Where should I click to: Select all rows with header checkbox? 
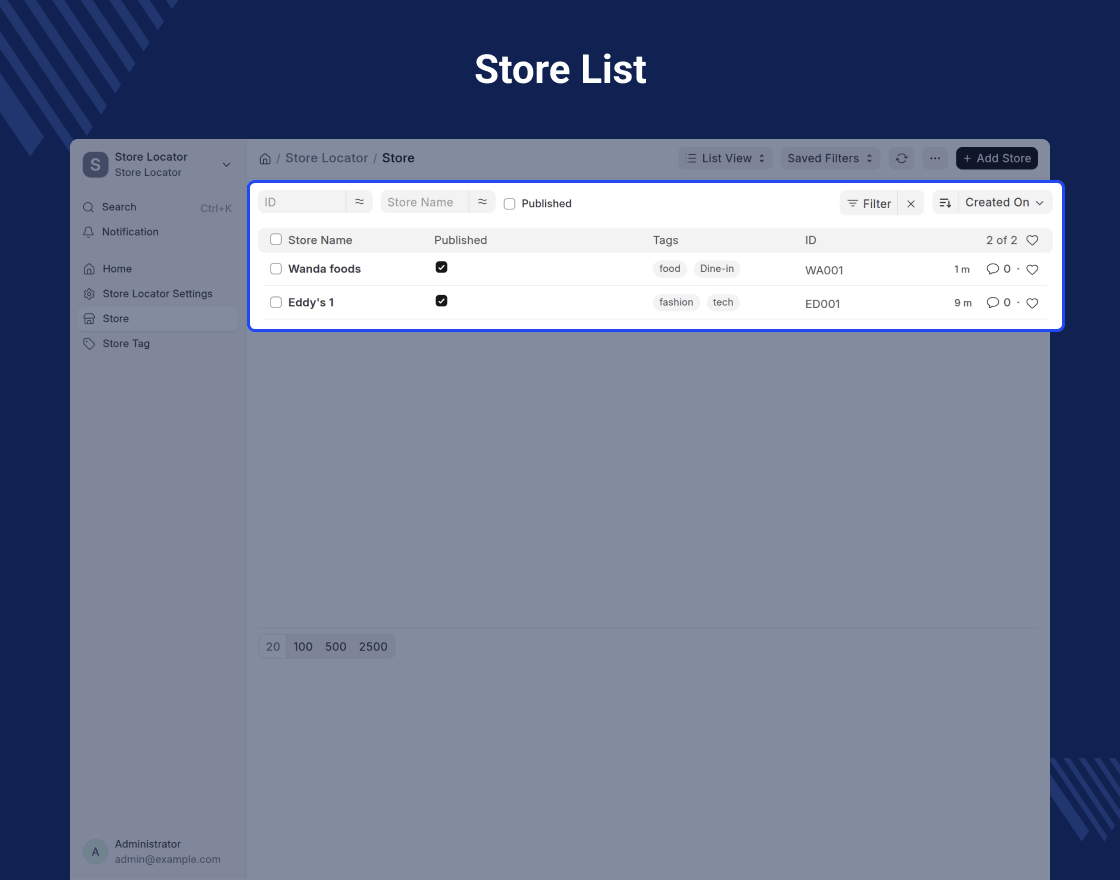tap(276, 240)
